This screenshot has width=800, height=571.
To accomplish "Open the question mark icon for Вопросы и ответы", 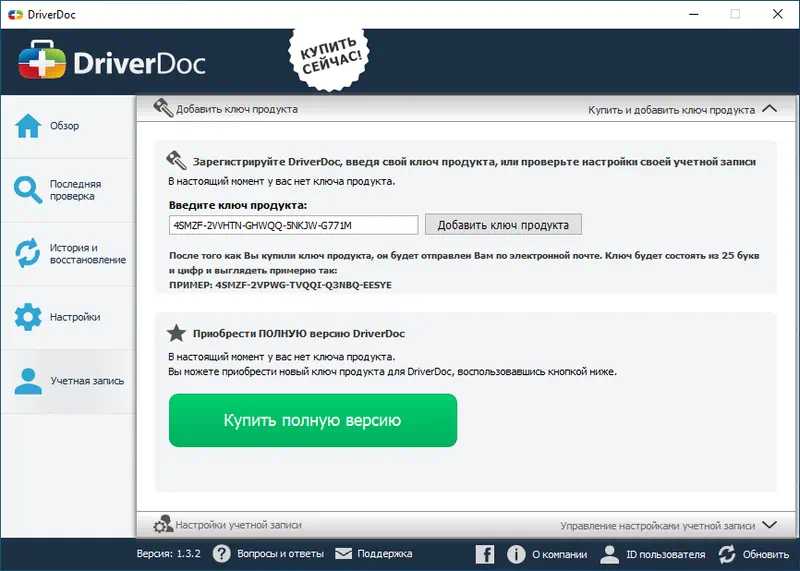I will (221, 554).
